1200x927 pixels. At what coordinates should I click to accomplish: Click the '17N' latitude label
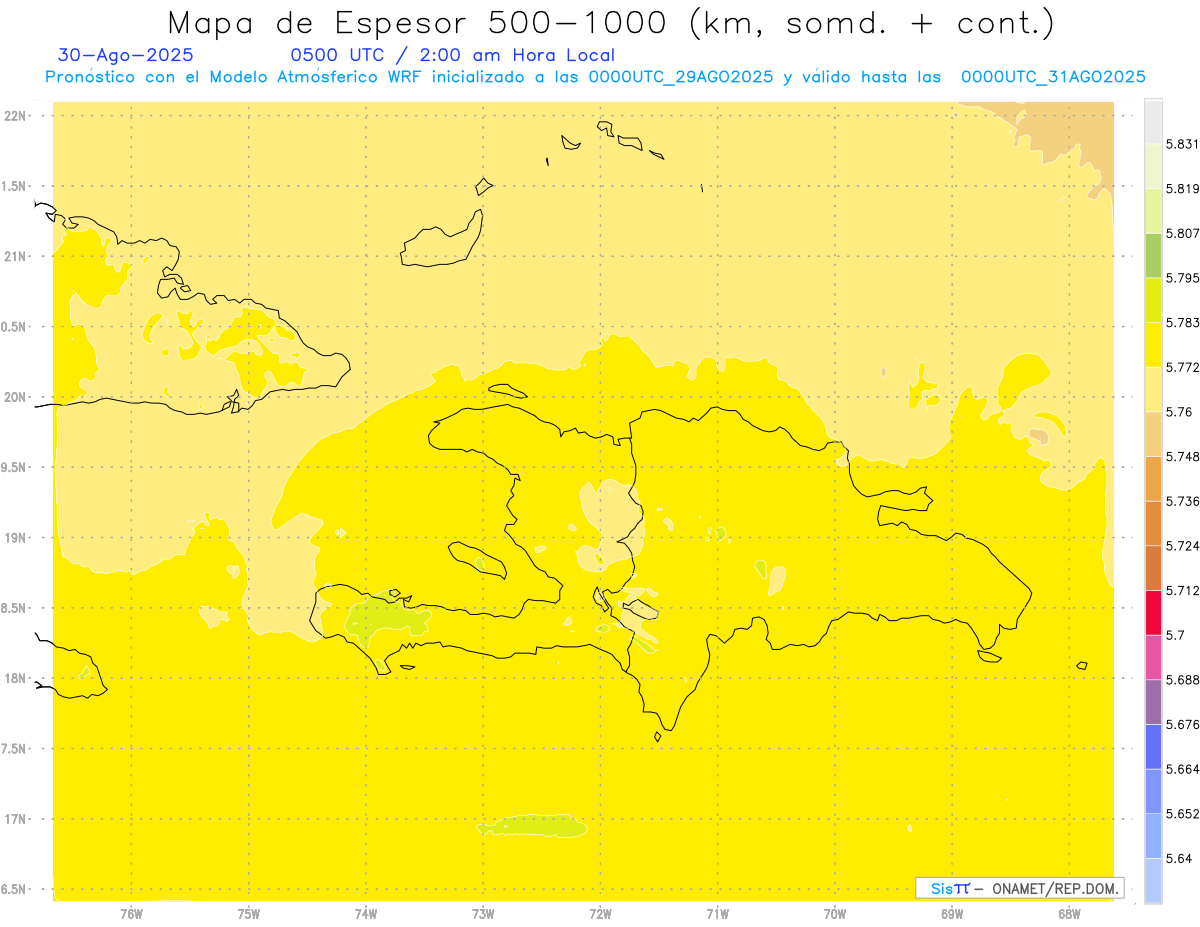tap(14, 819)
